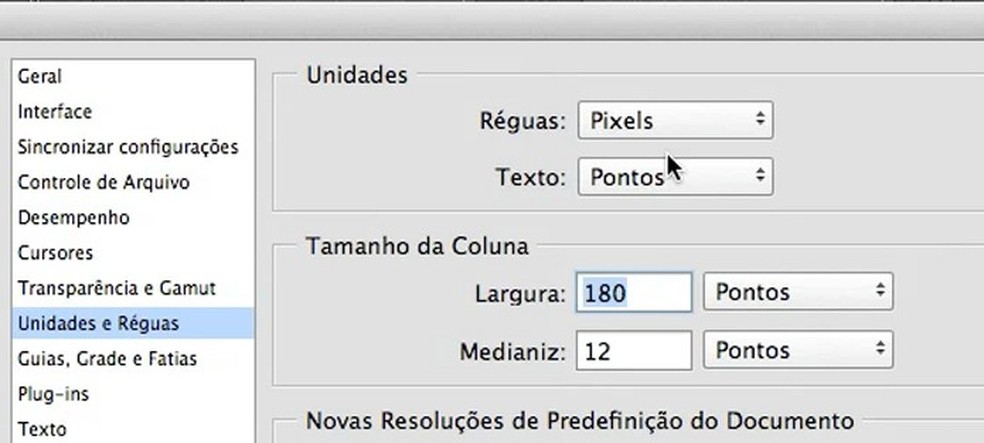Screen dimensions: 984x443
Task: Click the Réguas dropdown arrows icon
Action: pyautogui.click(x=760, y=121)
